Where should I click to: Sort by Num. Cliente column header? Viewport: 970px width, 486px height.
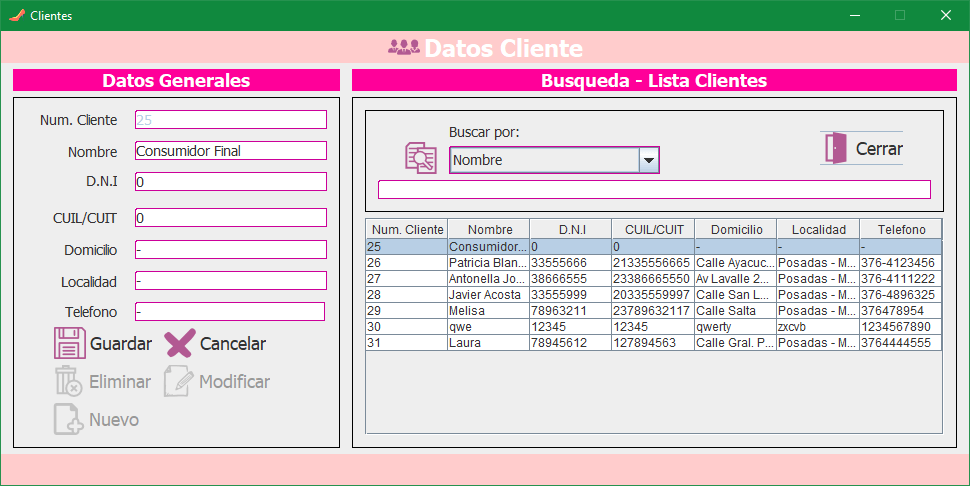(x=407, y=229)
